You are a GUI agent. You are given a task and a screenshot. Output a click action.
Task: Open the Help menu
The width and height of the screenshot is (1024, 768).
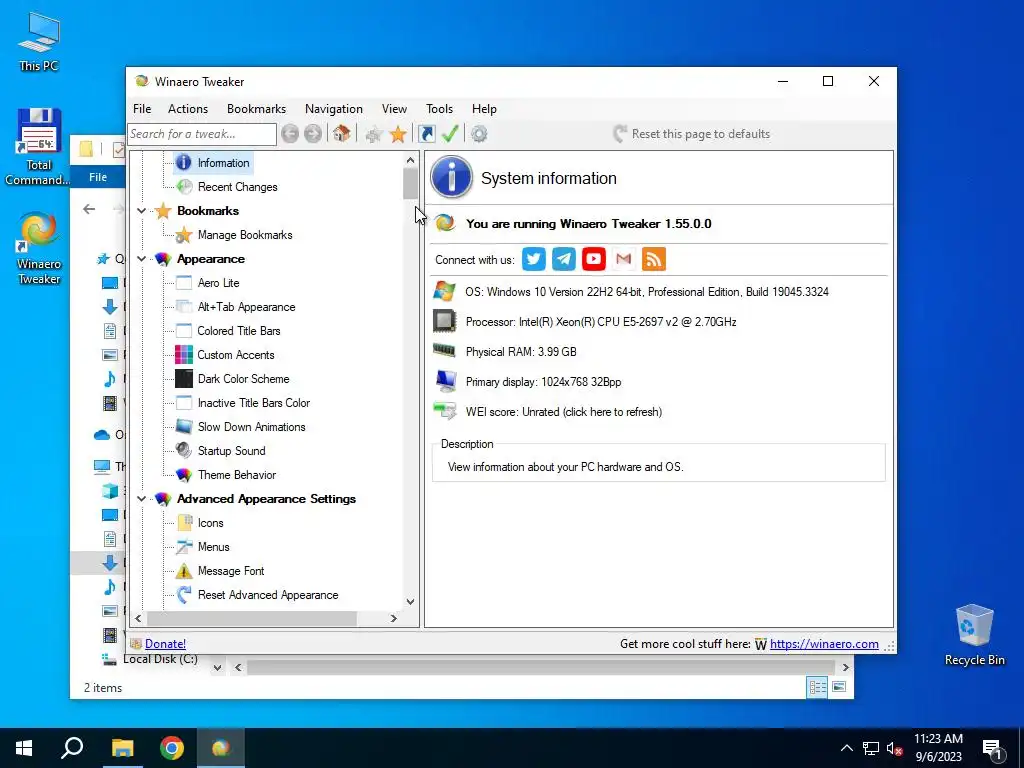(485, 109)
